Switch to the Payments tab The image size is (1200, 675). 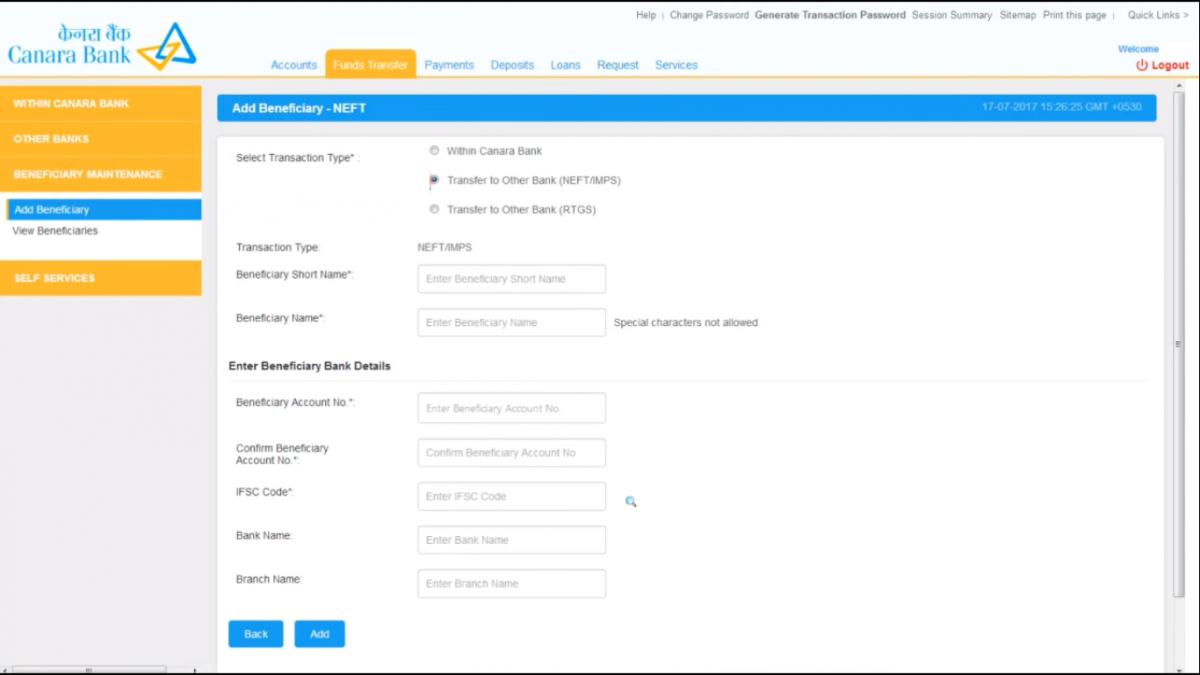449,64
